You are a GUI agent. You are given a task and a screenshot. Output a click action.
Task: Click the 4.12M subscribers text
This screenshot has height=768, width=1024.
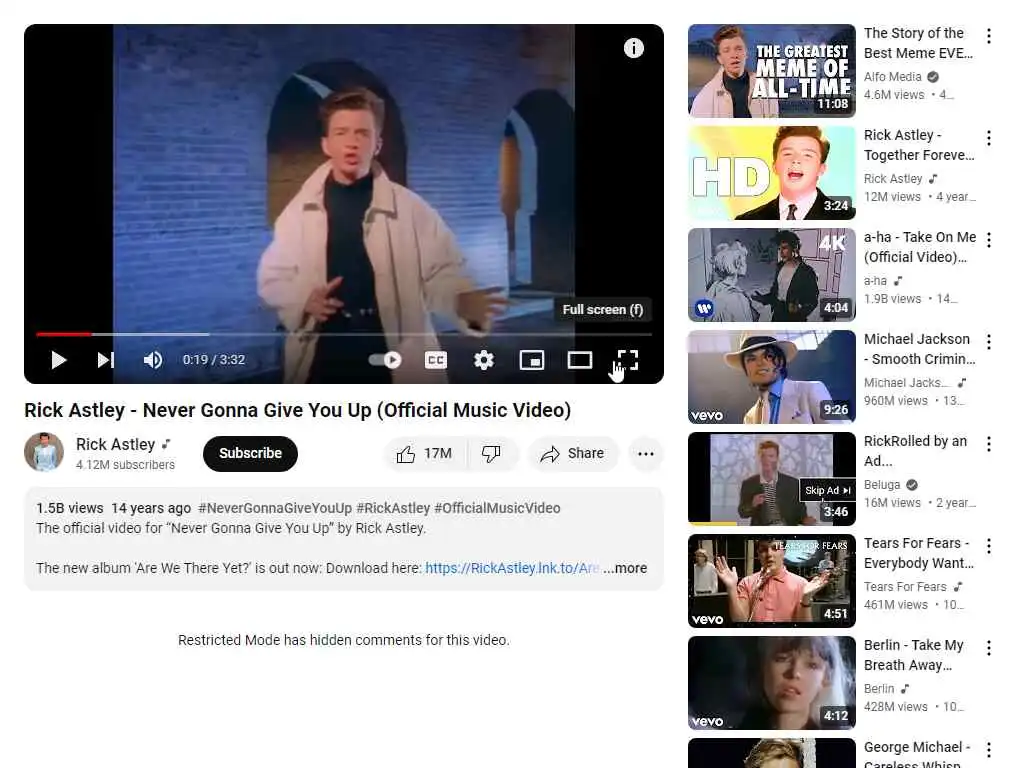coord(125,464)
